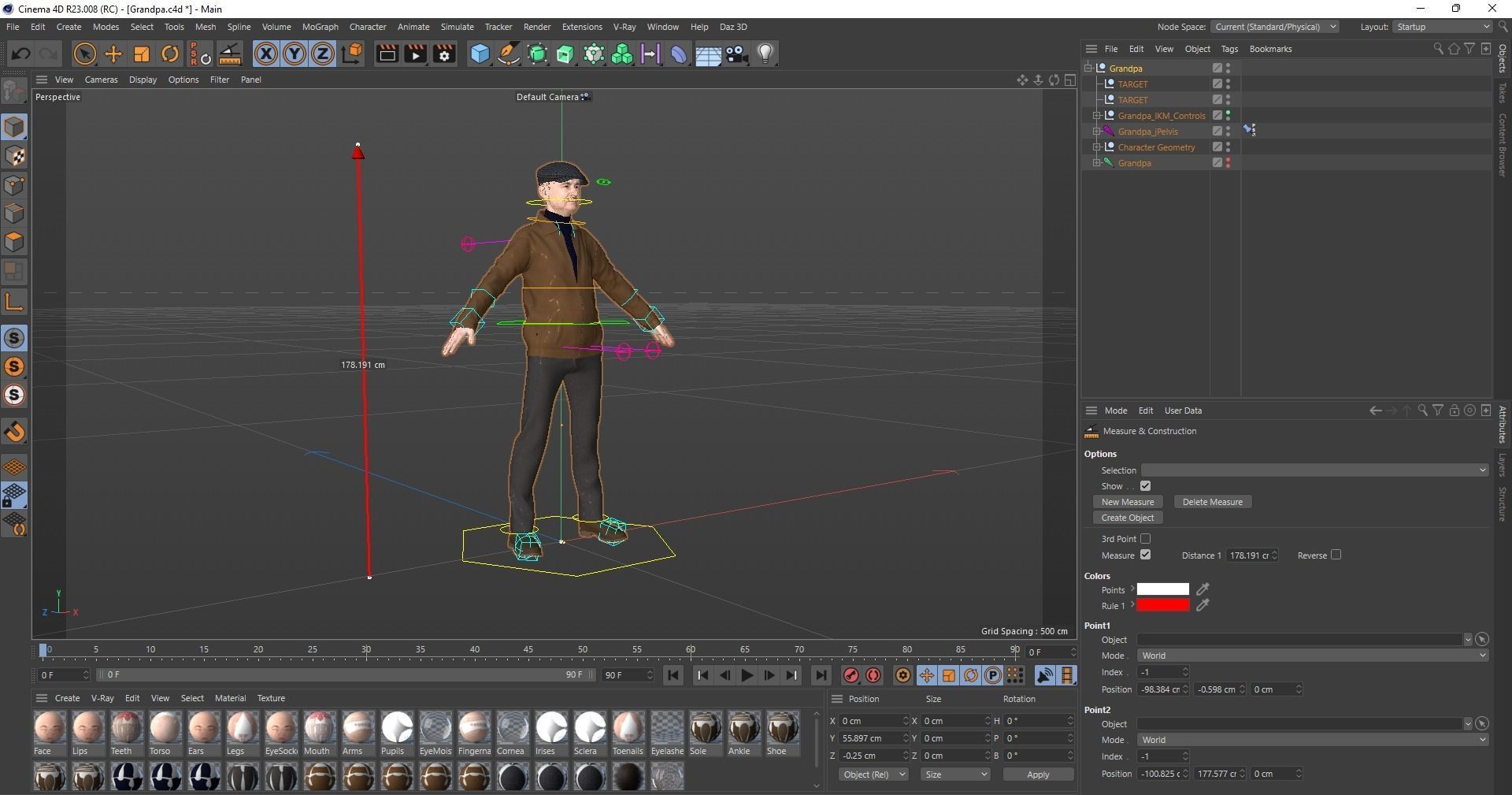Screen dimensions: 1512x795
Task: Open Point2 Mode World dropdown
Action: click(x=1312, y=740)
